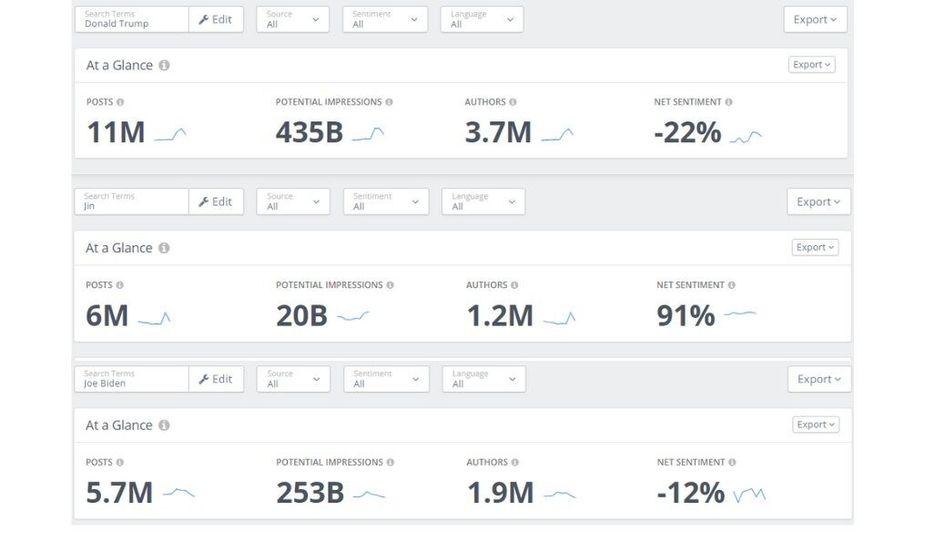Click At a Glance info icon in Donald Trump panel
The image size is (925, 544).
[x=164, y=65]
